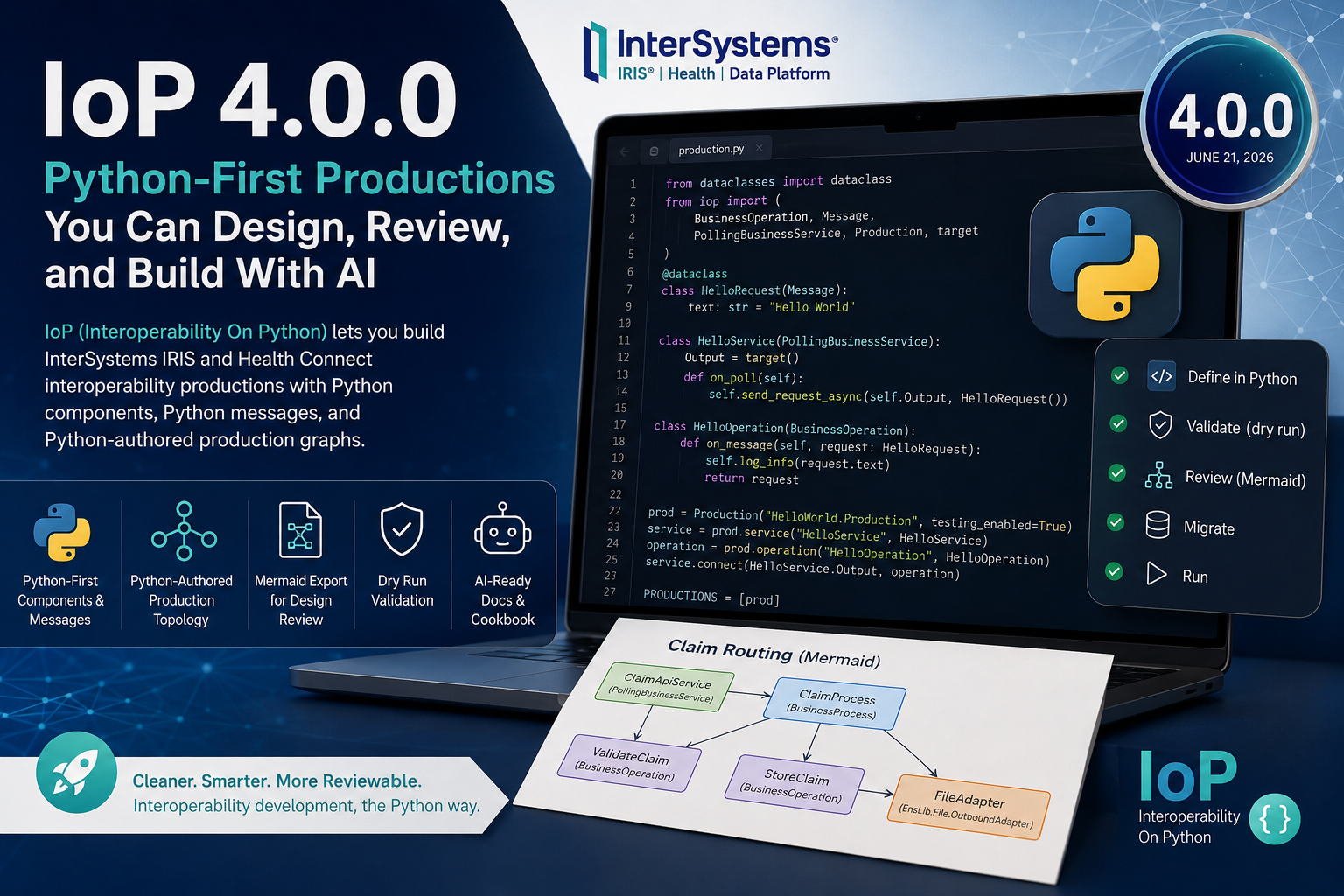Click the "Python-First Components & Messages" label
The height and width of the screenshot is (896, 1344).
60,600
